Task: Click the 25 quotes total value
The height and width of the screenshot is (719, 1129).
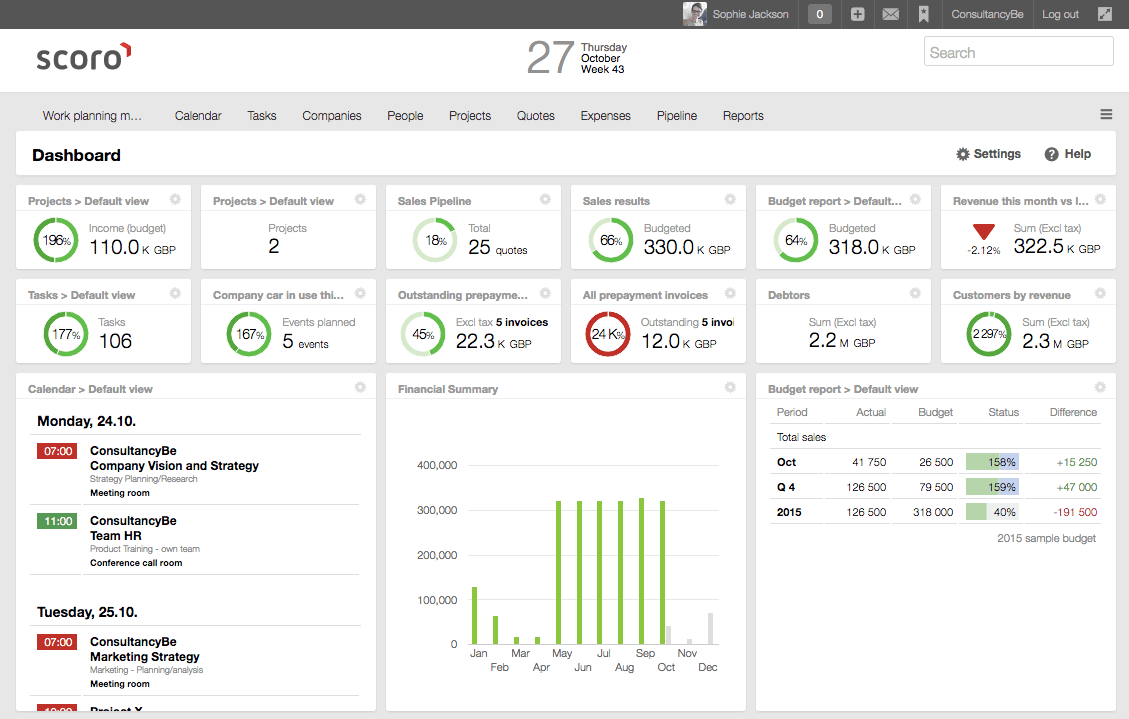Action: pos(498,248)
